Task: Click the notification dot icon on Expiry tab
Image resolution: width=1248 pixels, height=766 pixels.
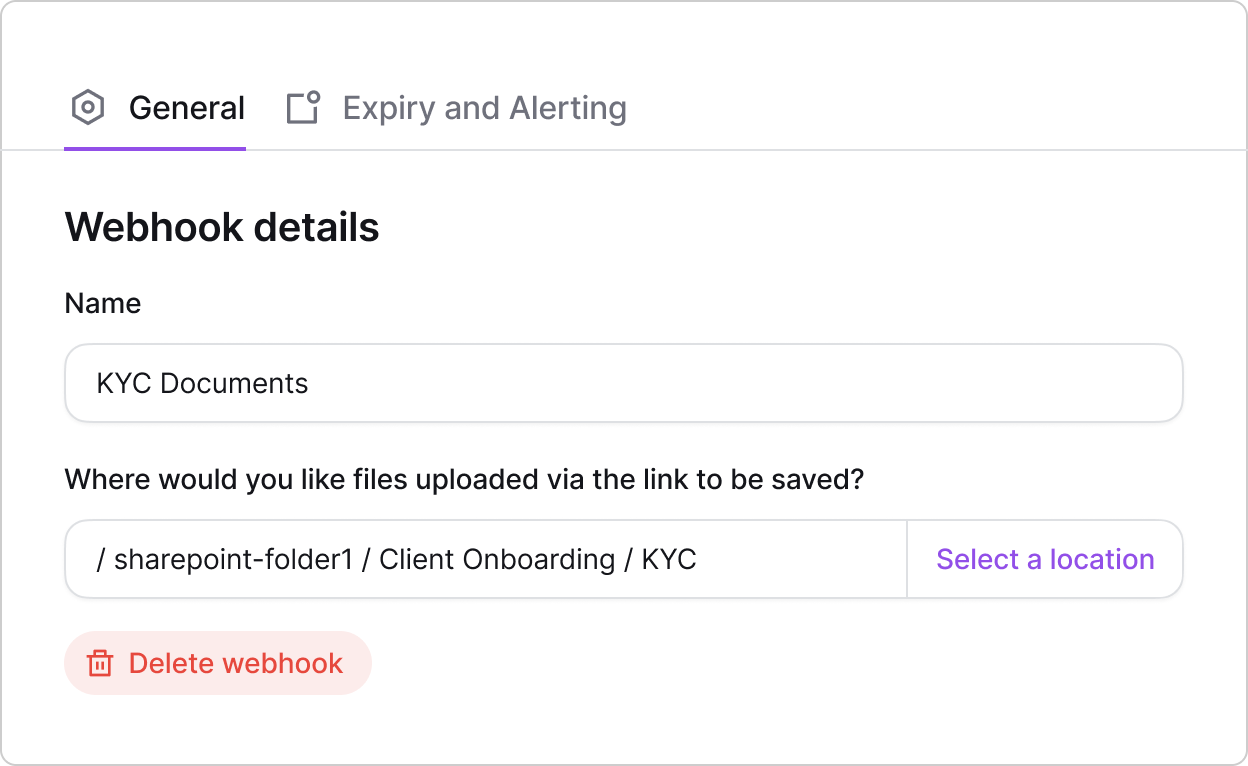Action: point(314,95)
